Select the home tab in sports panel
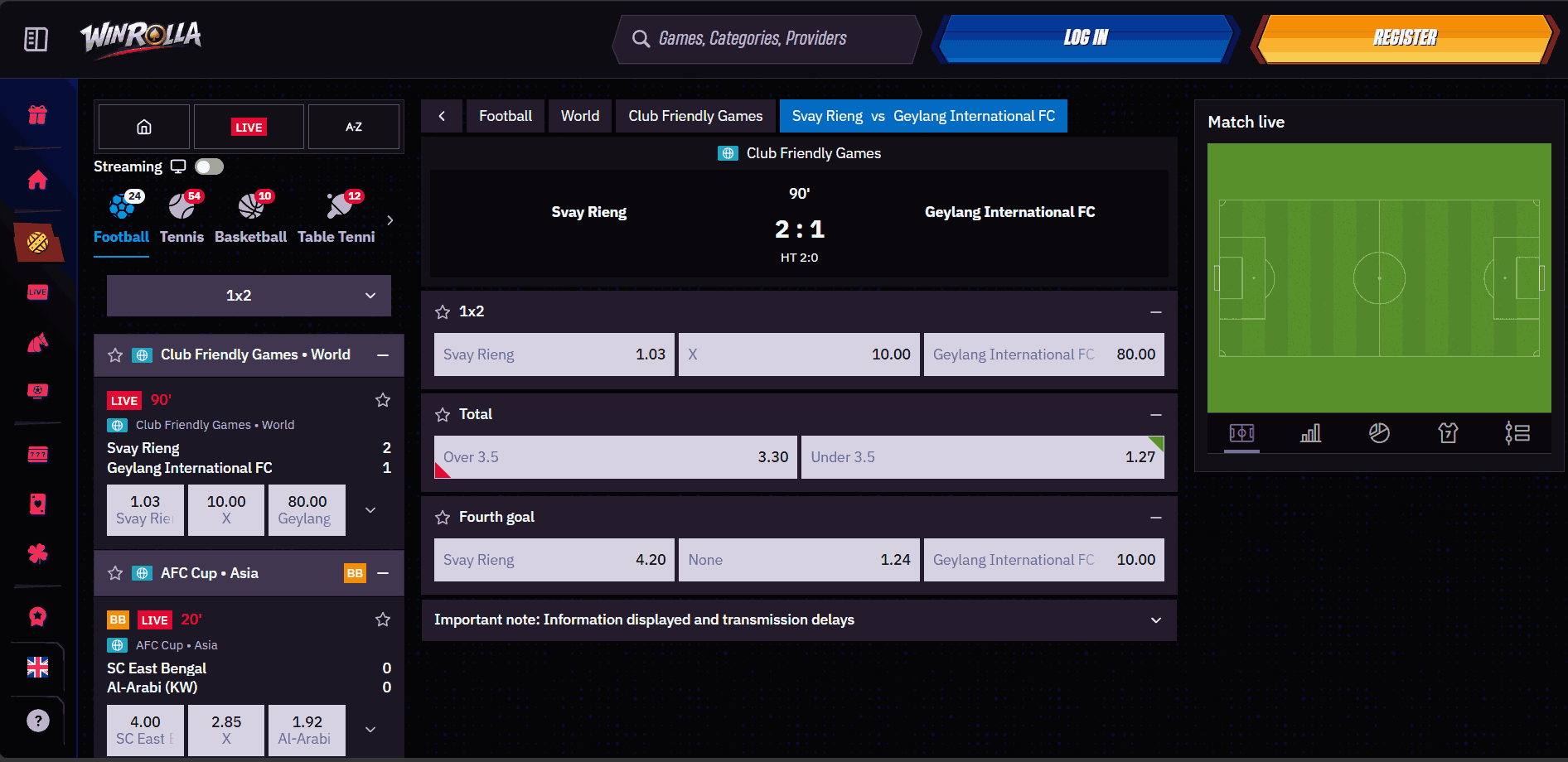1568x762 pixels. tap(144, 127)
